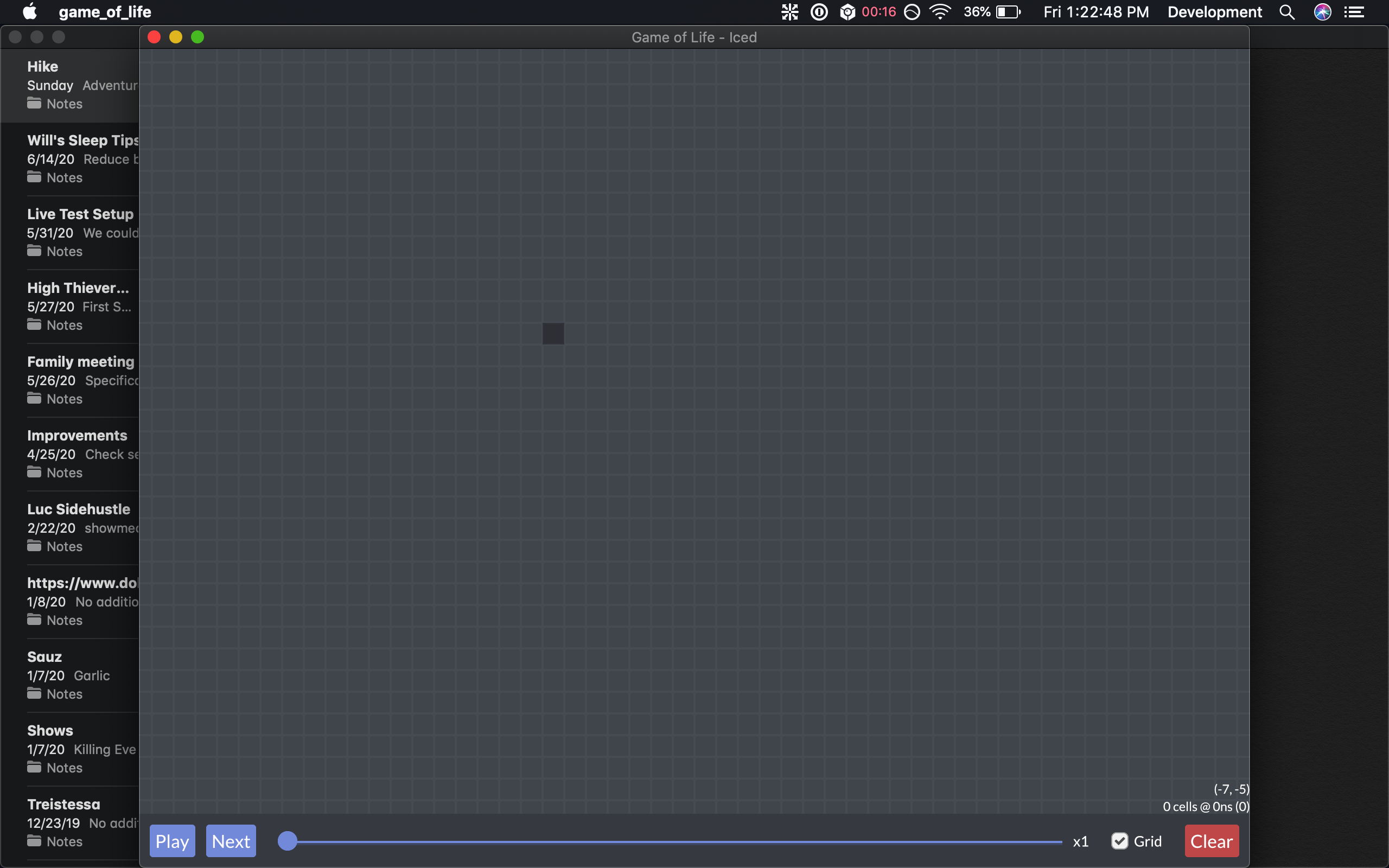Viewport: 1389px width, 868px height.
Task: Clear the grid with the Clear button
Action: pyautogui.click(x=1211, y=840)
